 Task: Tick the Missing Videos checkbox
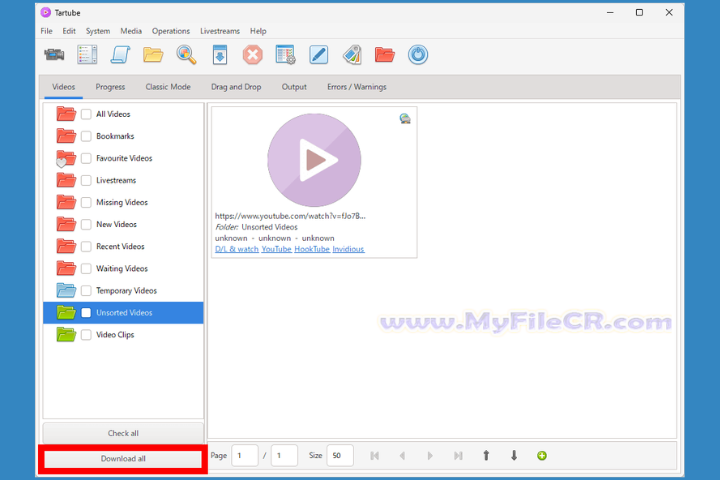86,202
